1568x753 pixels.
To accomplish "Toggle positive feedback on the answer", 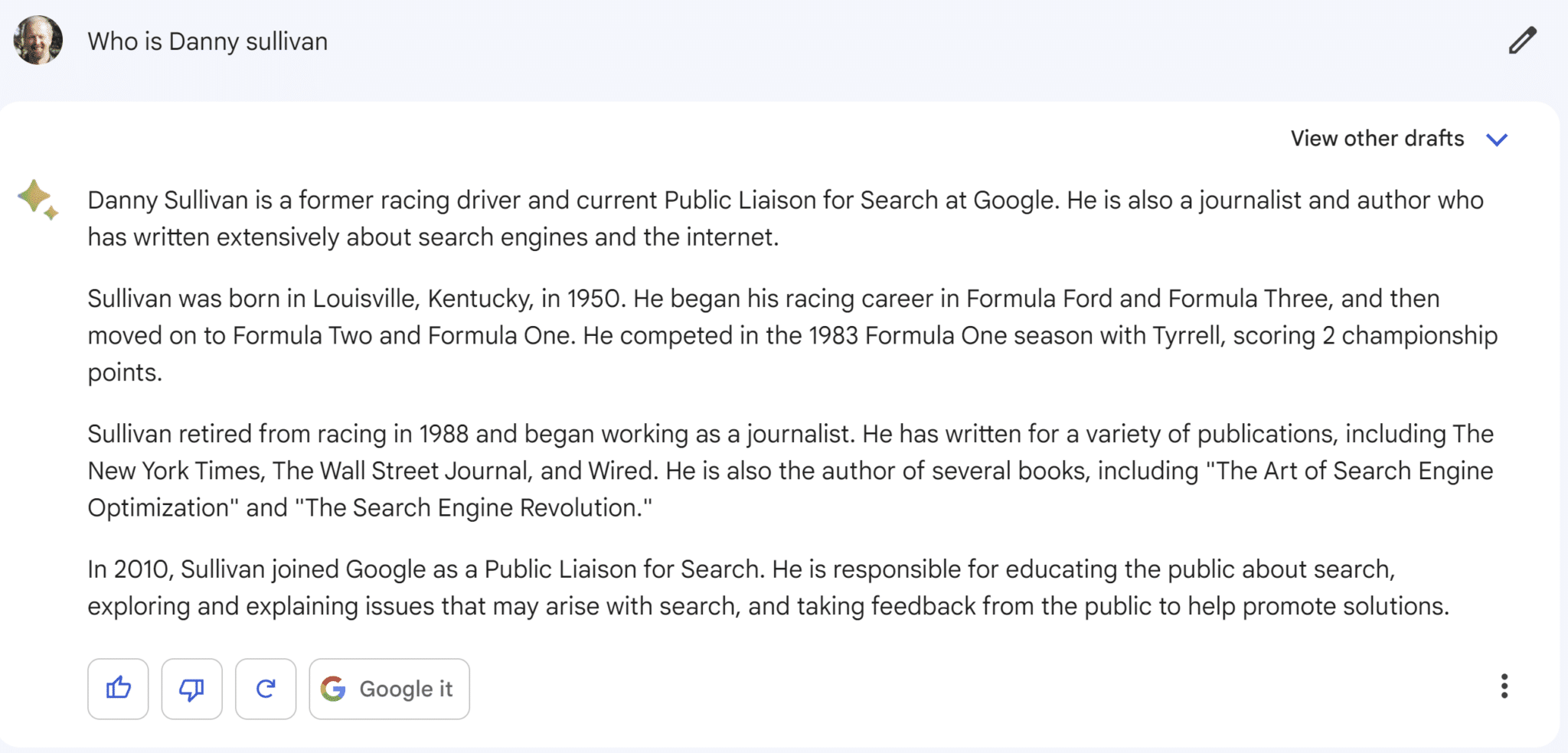I will pos(118,688).
